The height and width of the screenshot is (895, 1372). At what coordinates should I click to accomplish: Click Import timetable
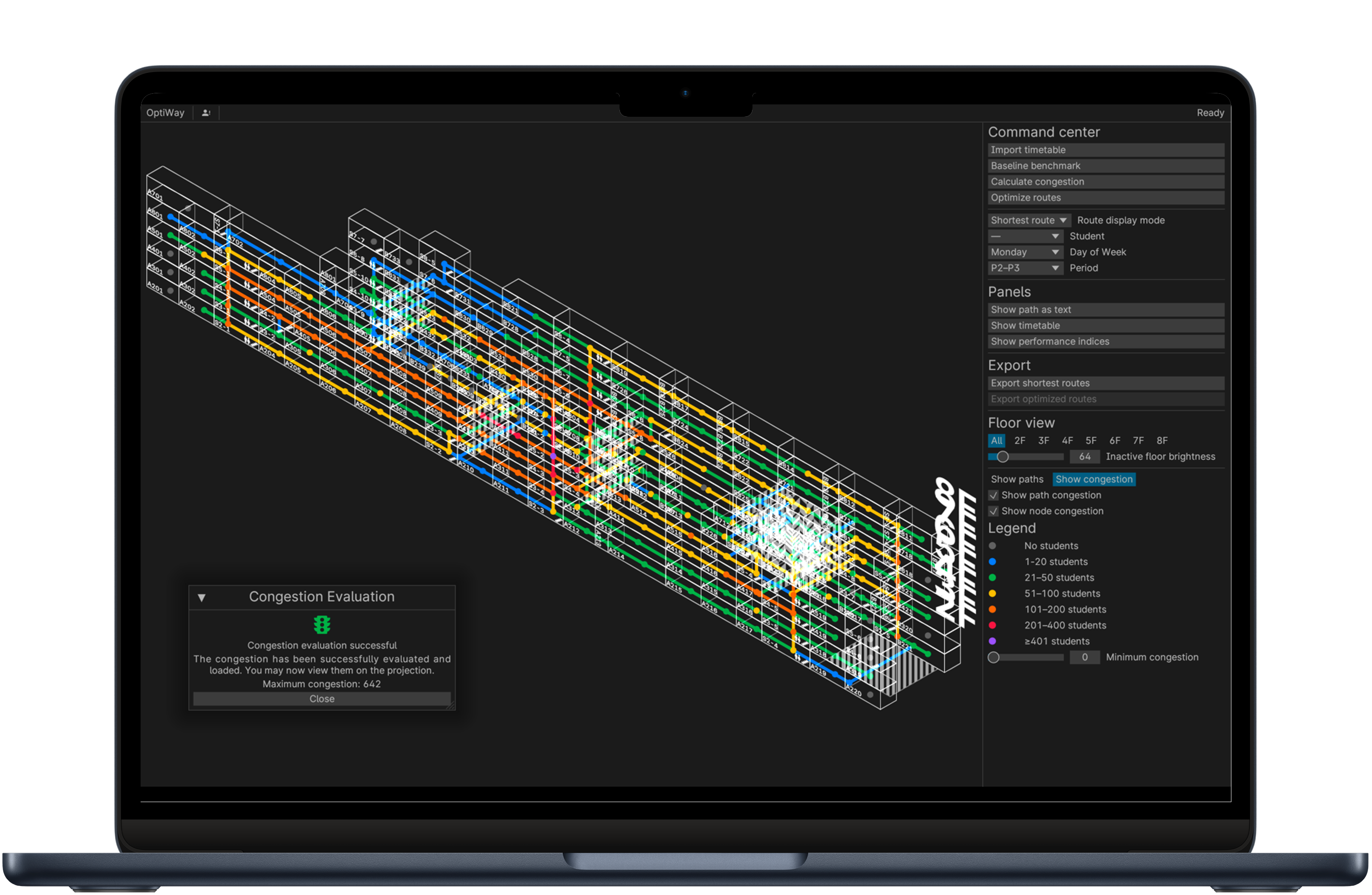(x=1106, y=150)
